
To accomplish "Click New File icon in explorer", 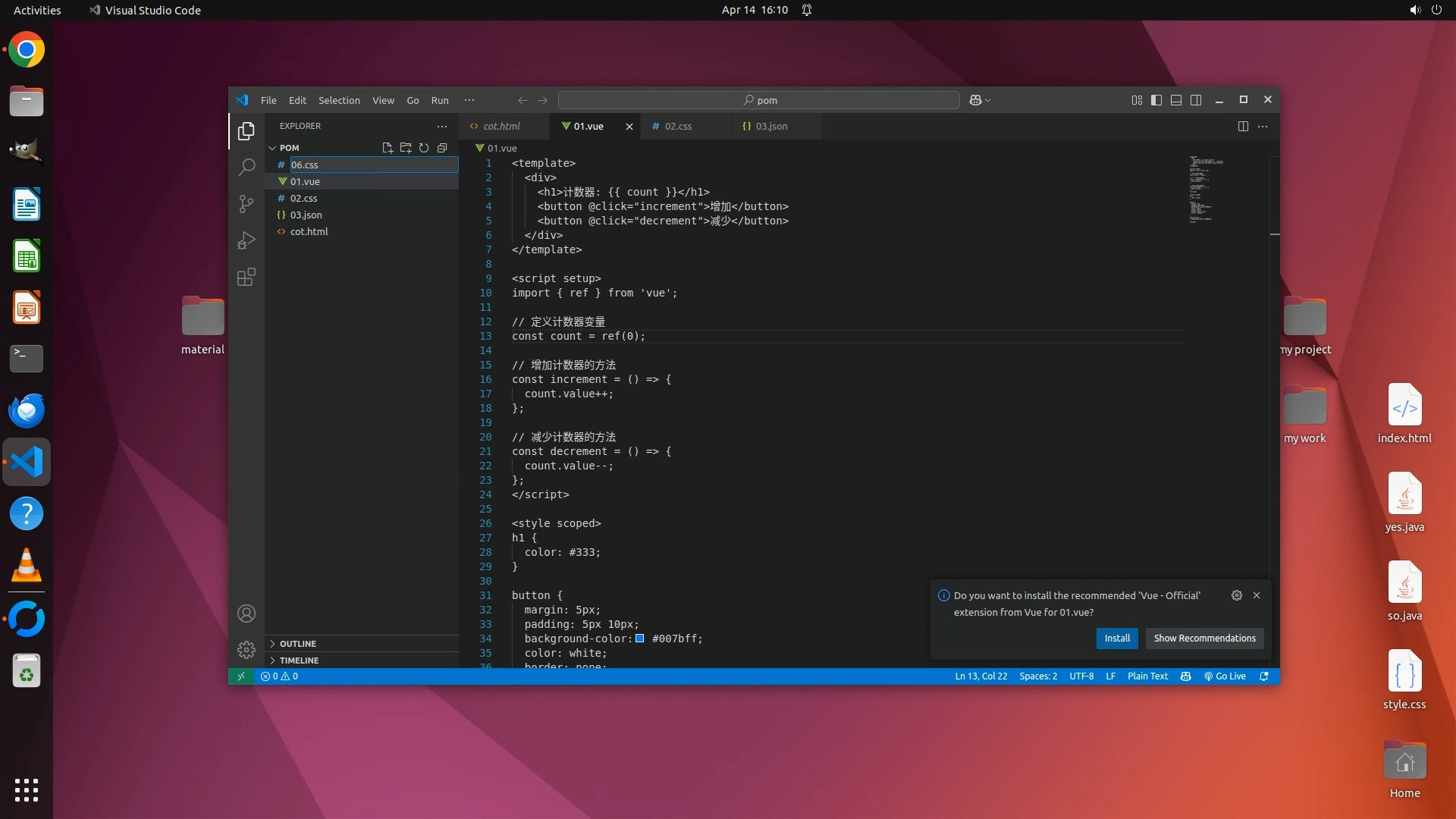I will click(x=388, y=148).
